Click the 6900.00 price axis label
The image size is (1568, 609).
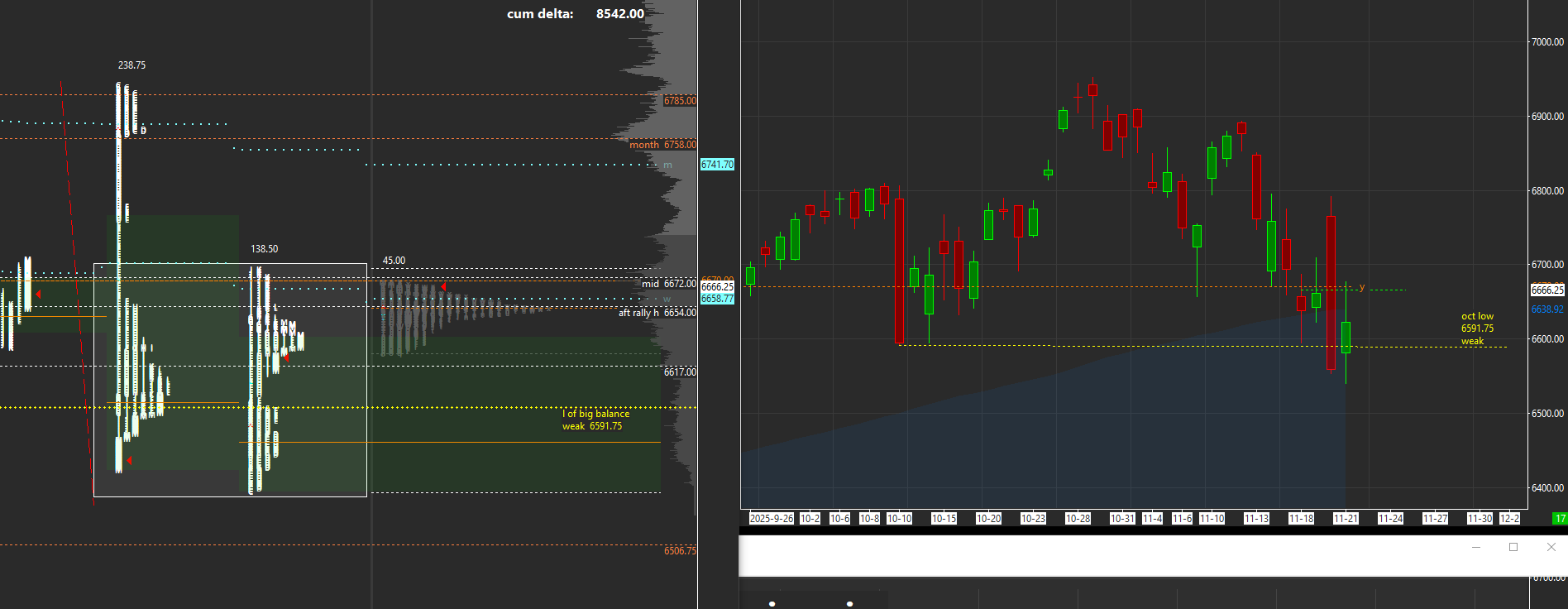pyautogui.click(x=1547, y=117)
